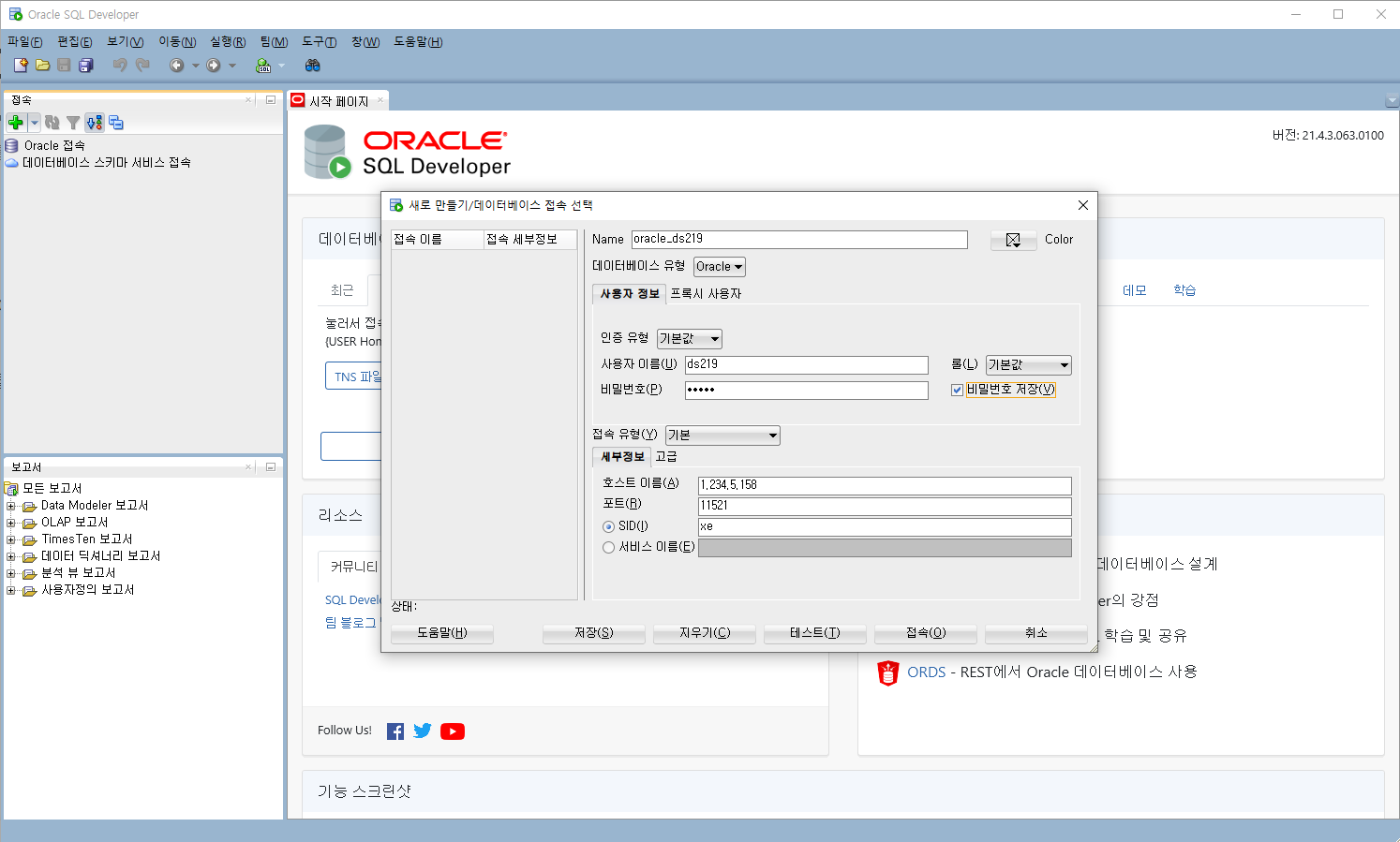The height and width of the screenshot is (842, 1400).
Task: Click the Save disk toolbar icon
Action: click(64, 65)
